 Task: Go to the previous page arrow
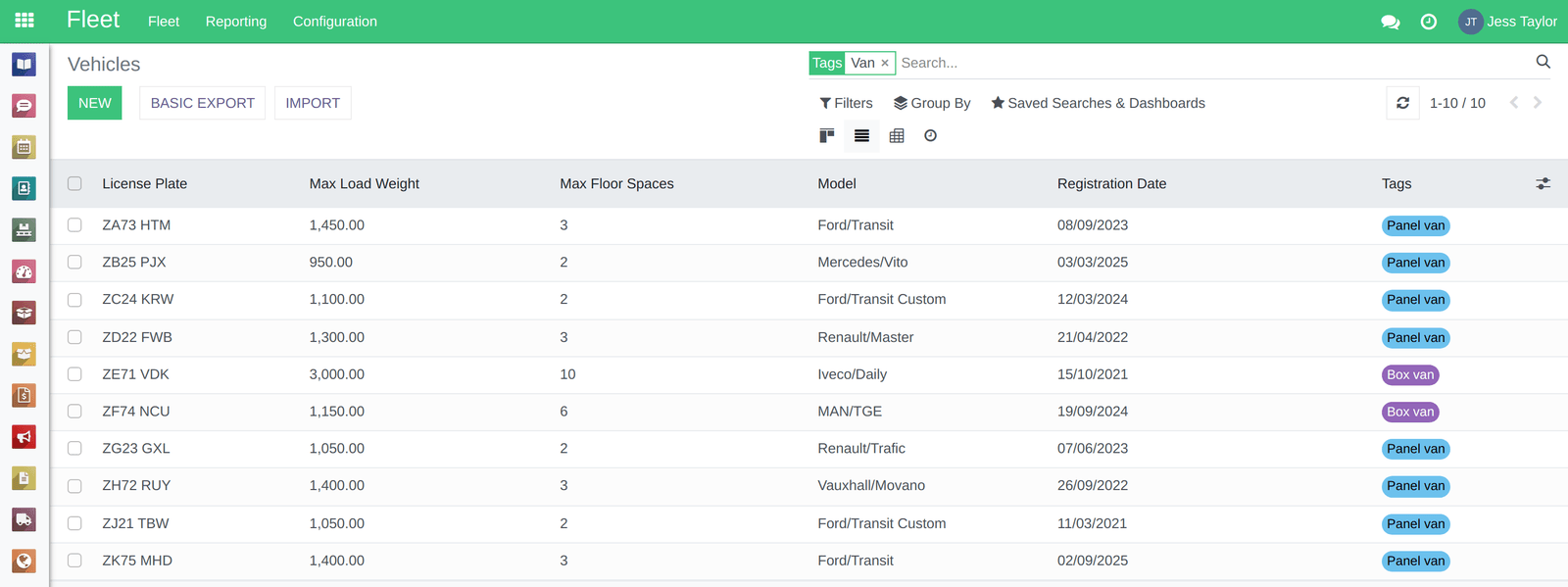click(1514, 103)
